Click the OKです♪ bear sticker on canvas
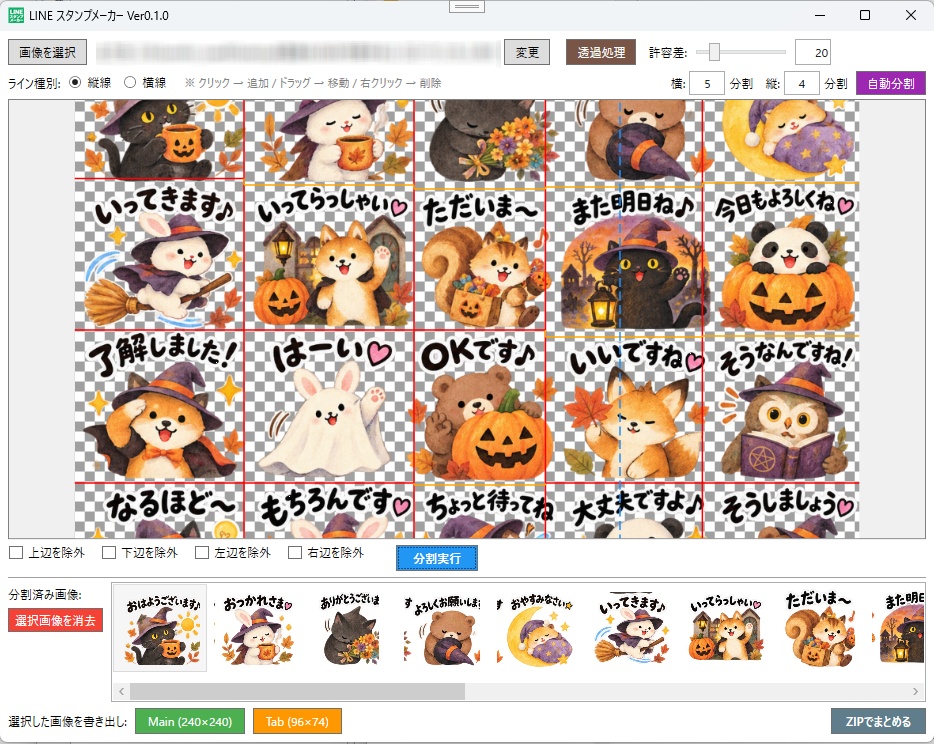The image size is (934, 744). point(480,406)
